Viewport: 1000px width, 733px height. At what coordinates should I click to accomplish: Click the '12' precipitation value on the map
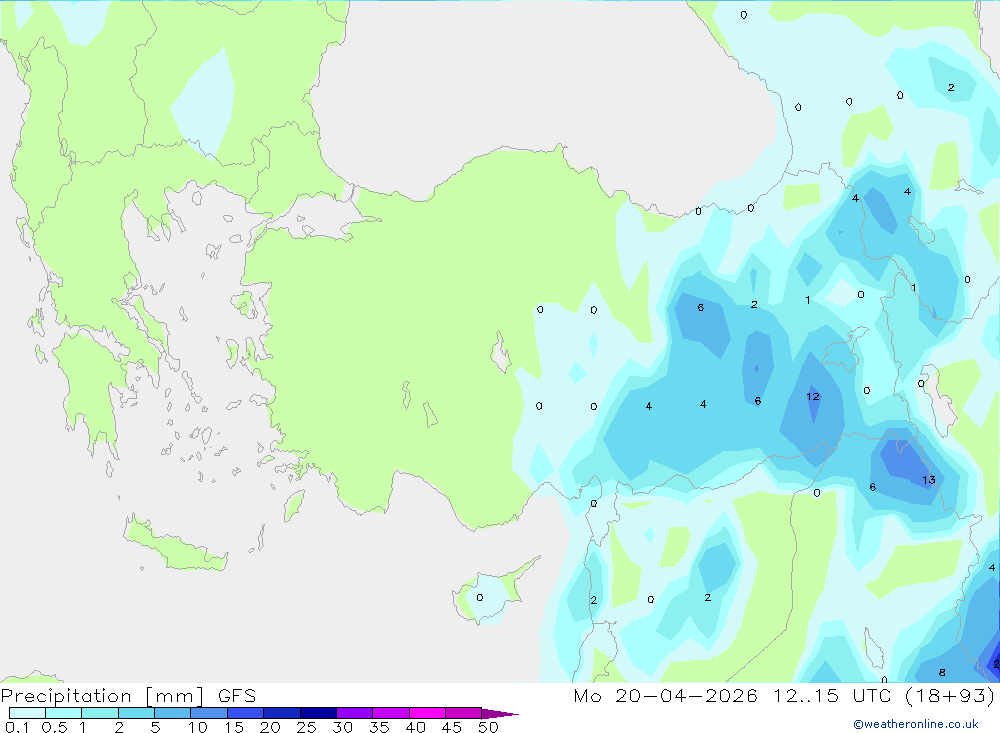click(x=812, y=396)
